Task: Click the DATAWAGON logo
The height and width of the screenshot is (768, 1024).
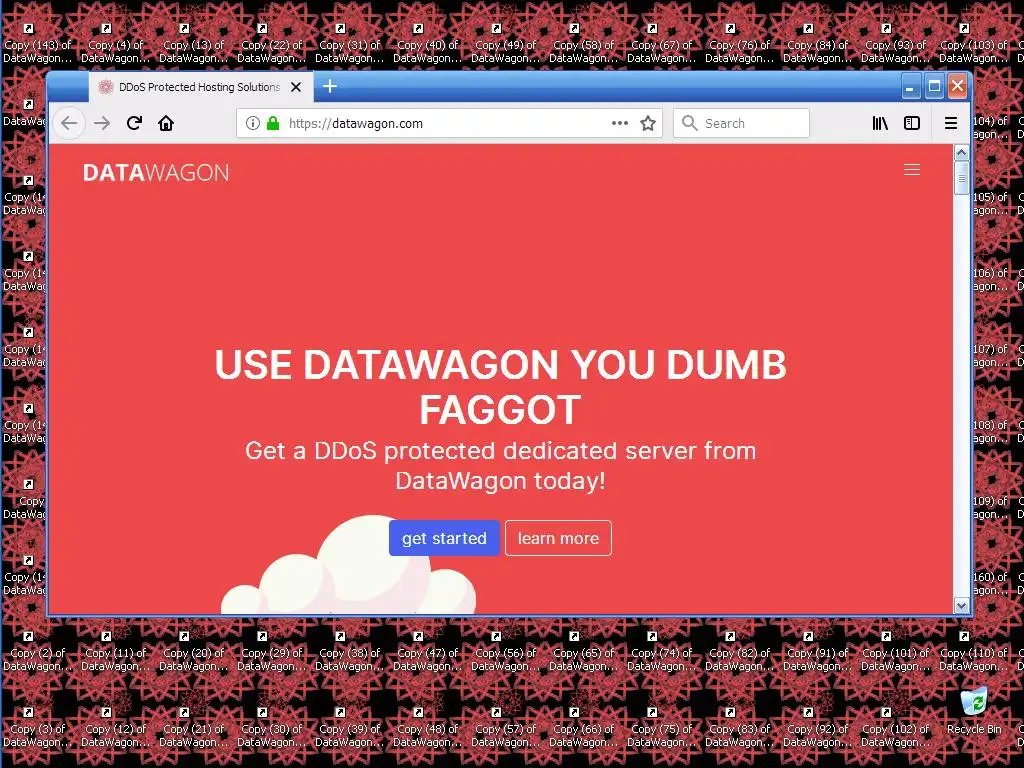Action: 156,172
